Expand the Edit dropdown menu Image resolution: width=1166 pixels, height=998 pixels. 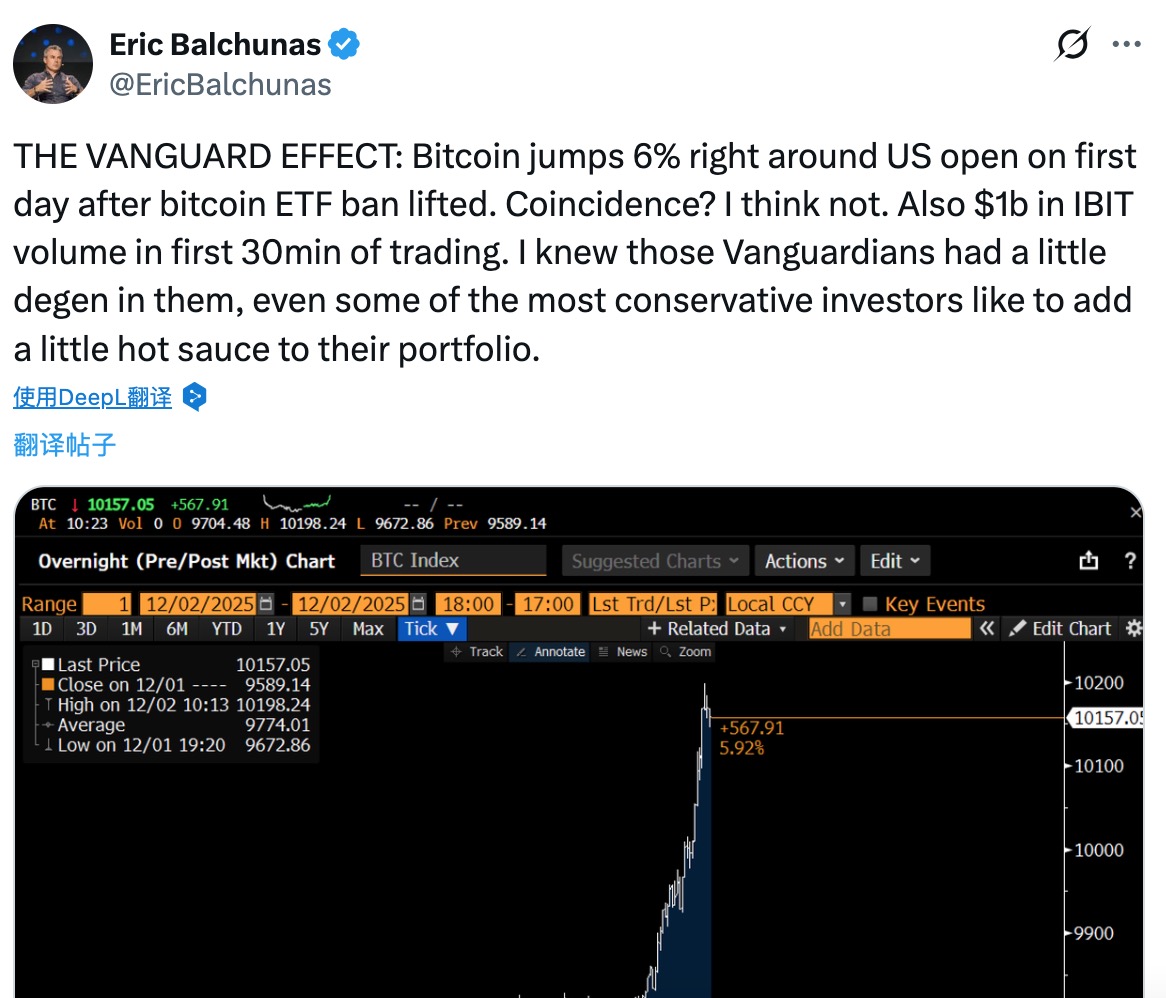pos(895,561)
